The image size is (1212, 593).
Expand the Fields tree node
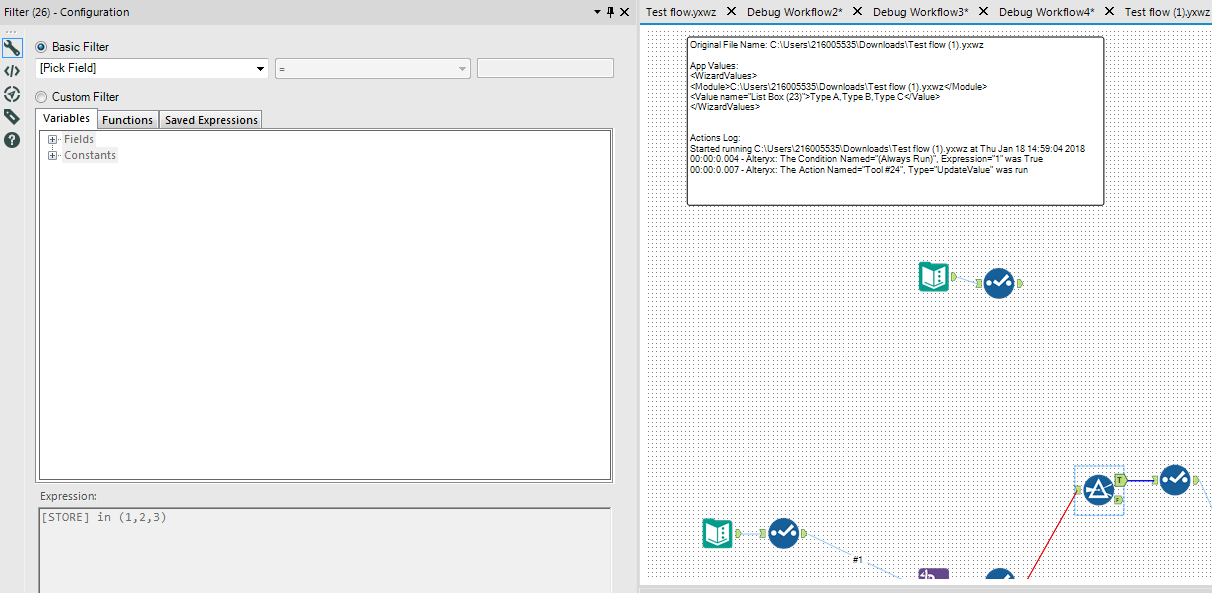51,139
